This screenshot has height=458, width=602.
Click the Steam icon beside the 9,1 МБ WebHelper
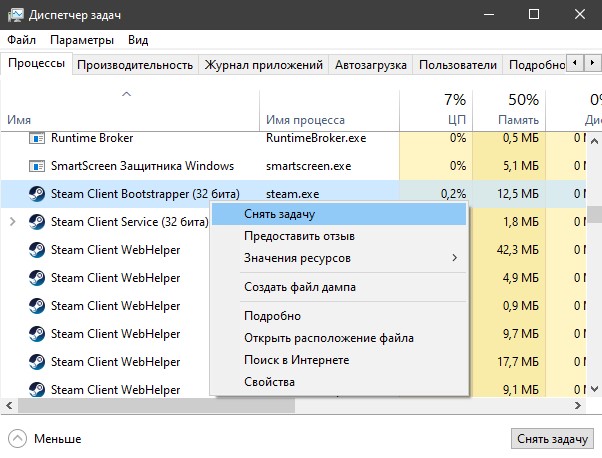coord(37,389)
